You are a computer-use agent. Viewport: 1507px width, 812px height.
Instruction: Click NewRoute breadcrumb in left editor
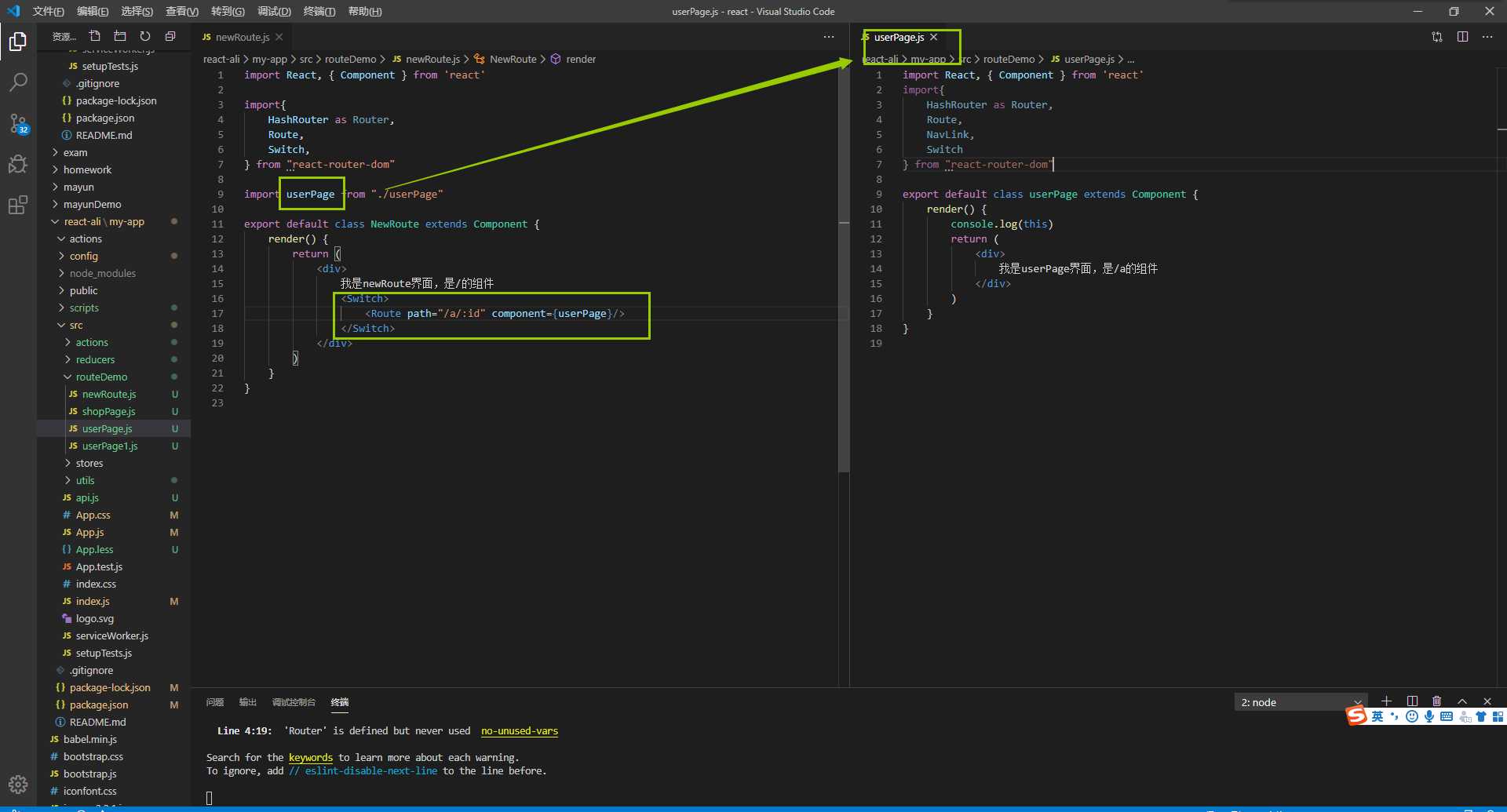(x=513, y=59)
